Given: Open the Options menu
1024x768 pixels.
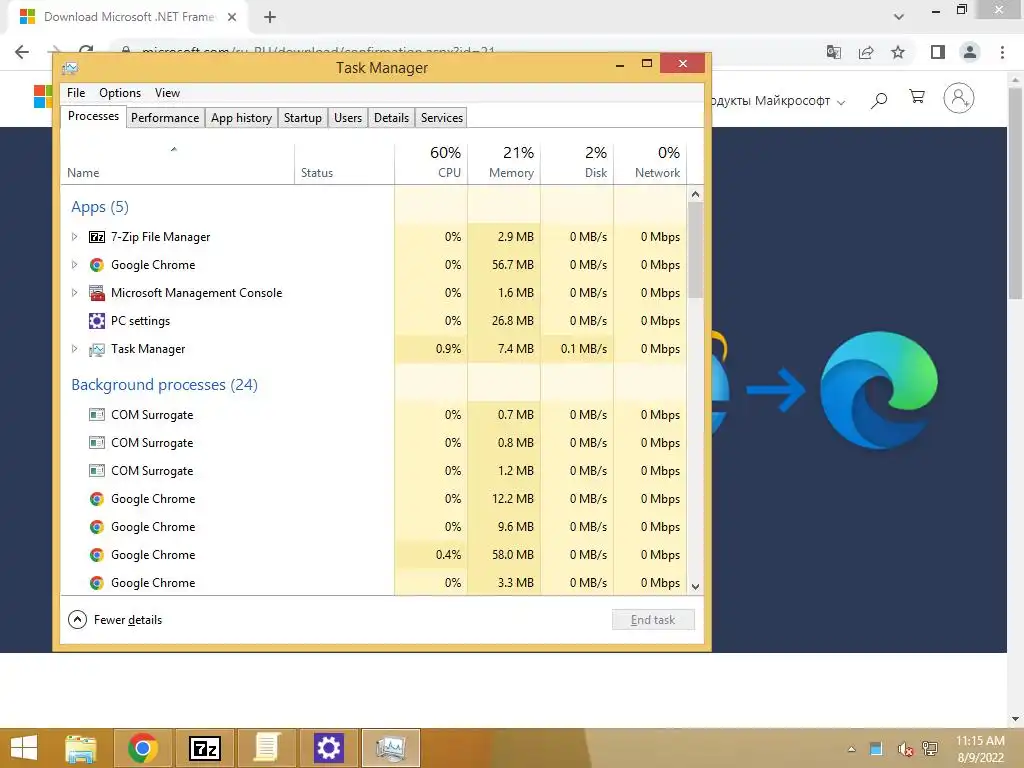Looking at the screenshot, I should (x=120, y=93).
